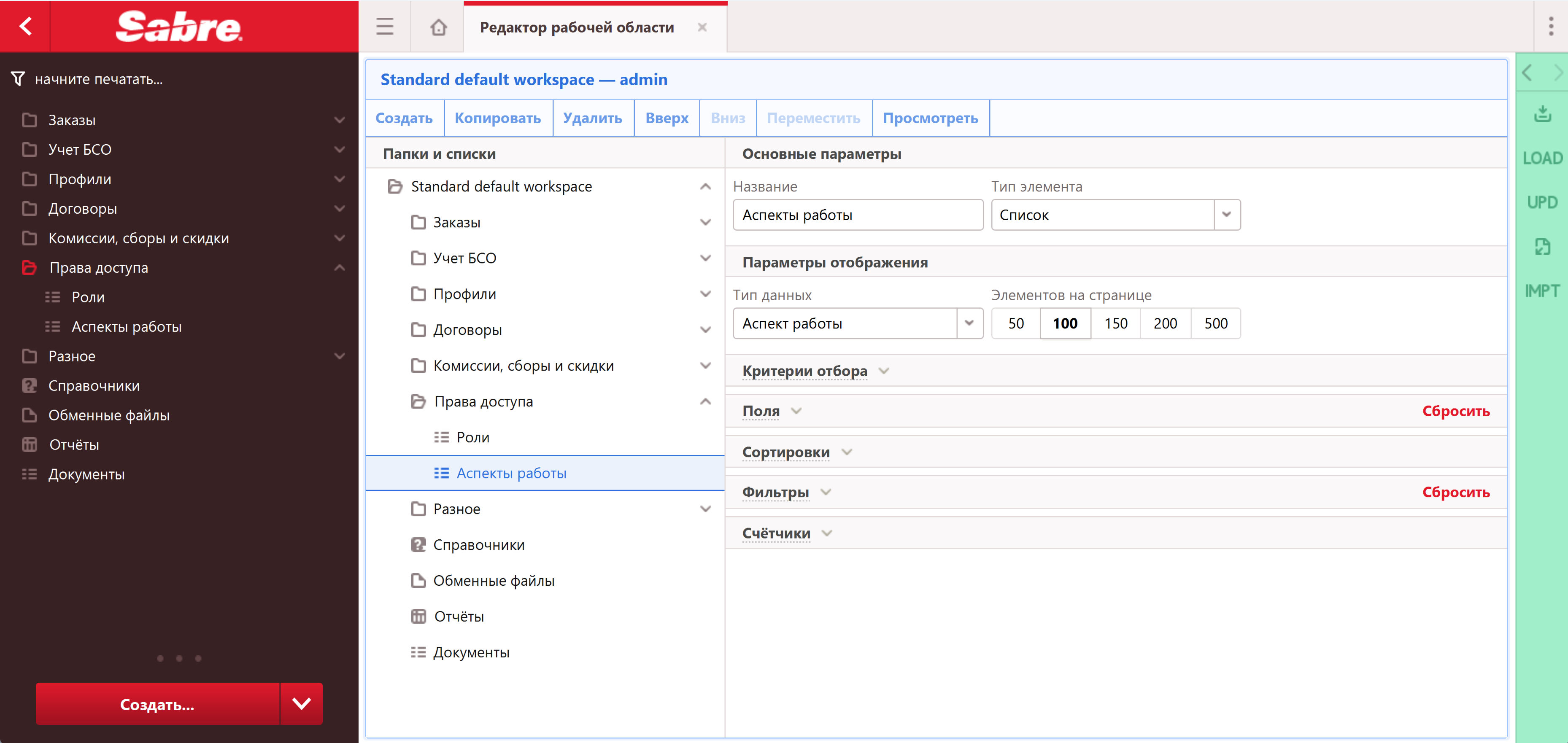
Task: Click the back arrow in red header
Action: point(25,26)
